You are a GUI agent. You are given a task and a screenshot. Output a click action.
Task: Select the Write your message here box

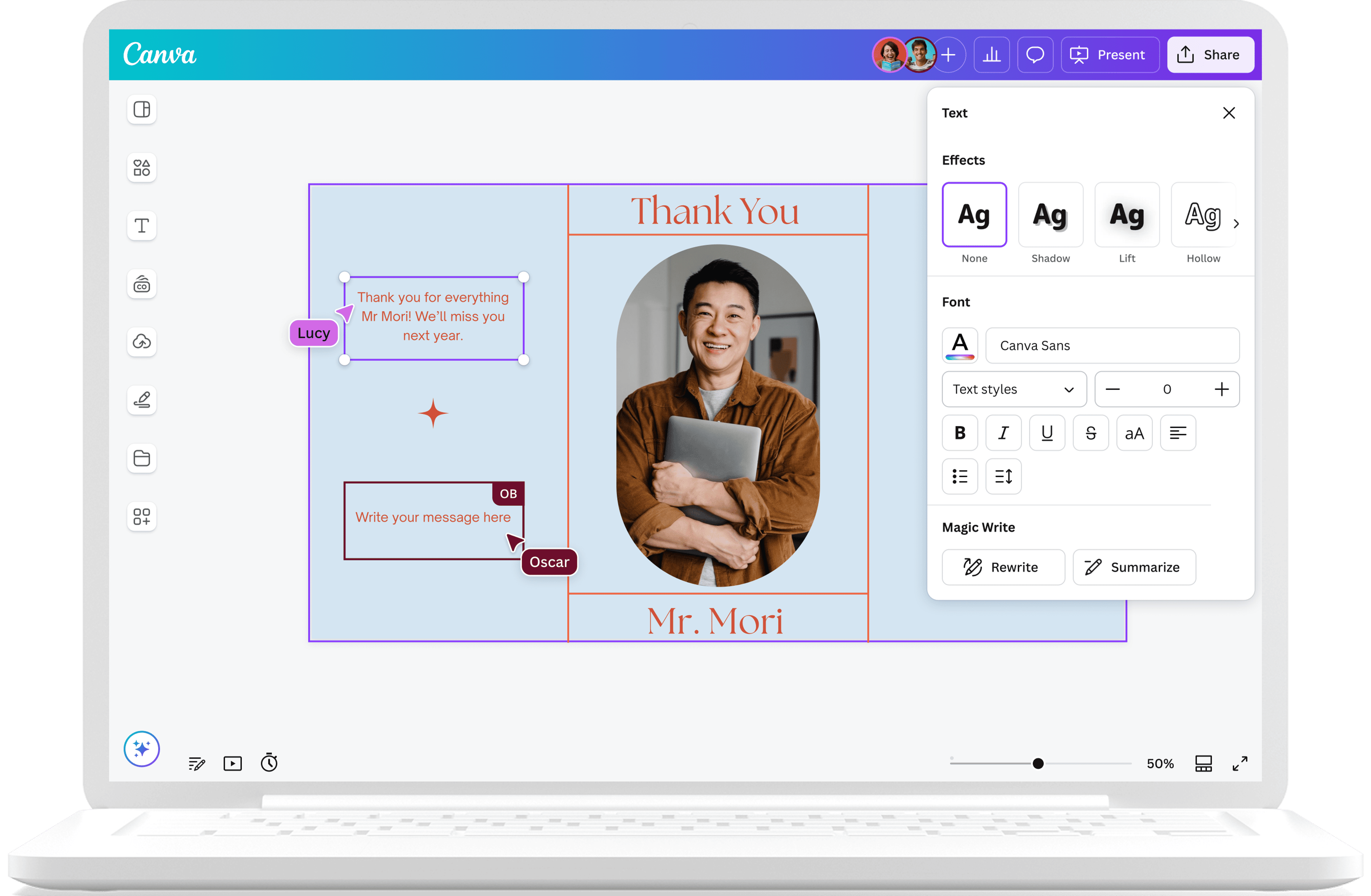[x=433, y=521]
